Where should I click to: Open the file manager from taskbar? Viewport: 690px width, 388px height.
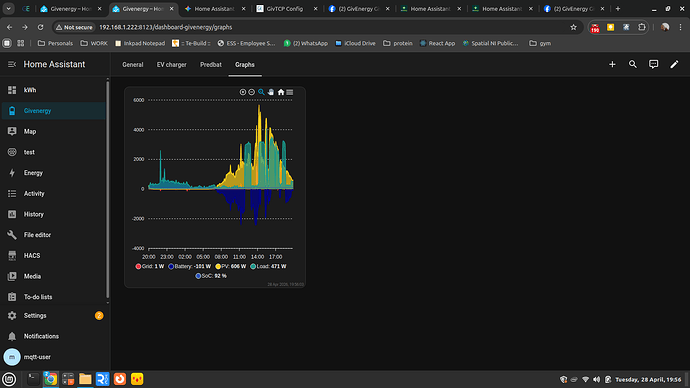[85, 379]
